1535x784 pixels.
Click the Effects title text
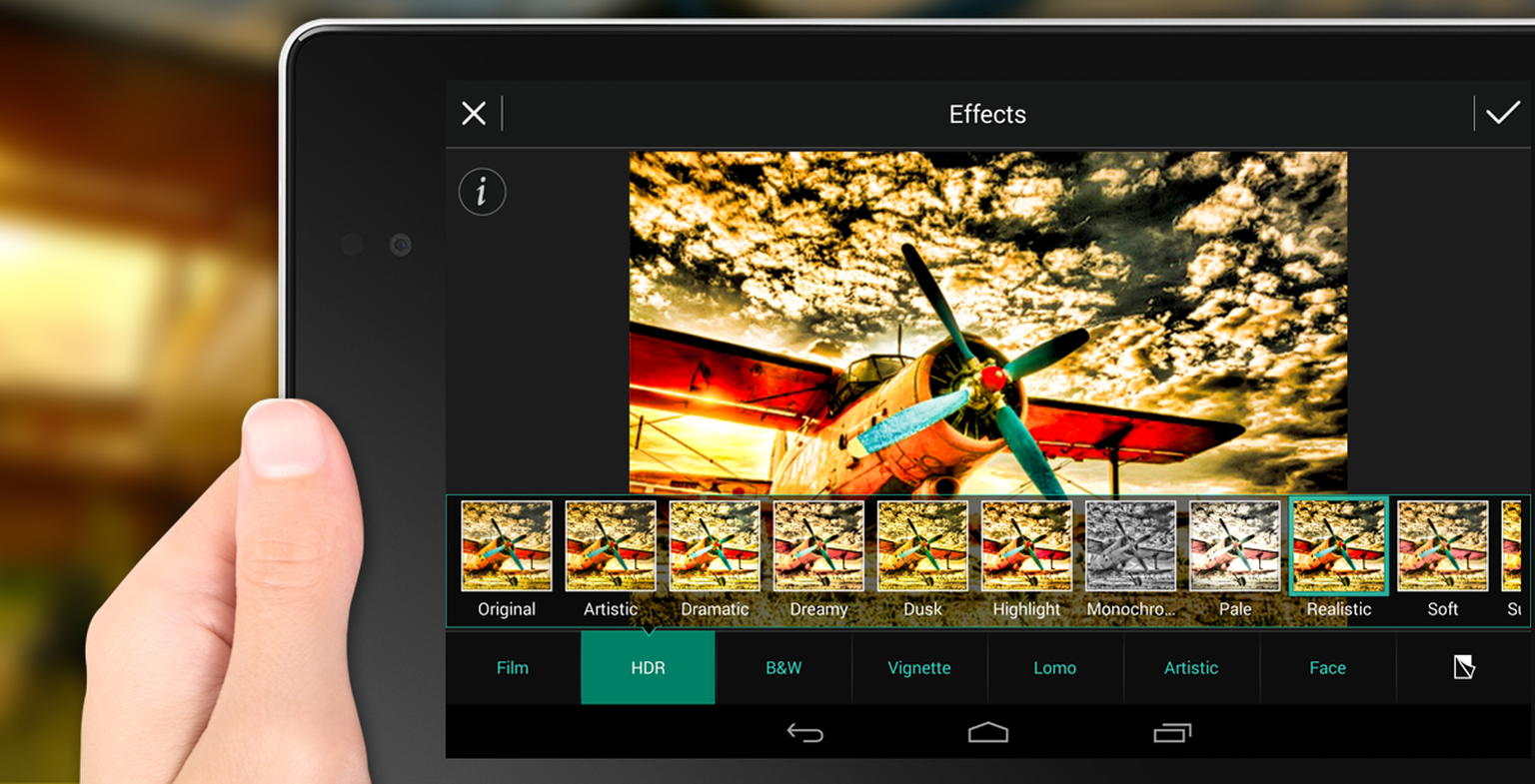click(x=987, y=114)
